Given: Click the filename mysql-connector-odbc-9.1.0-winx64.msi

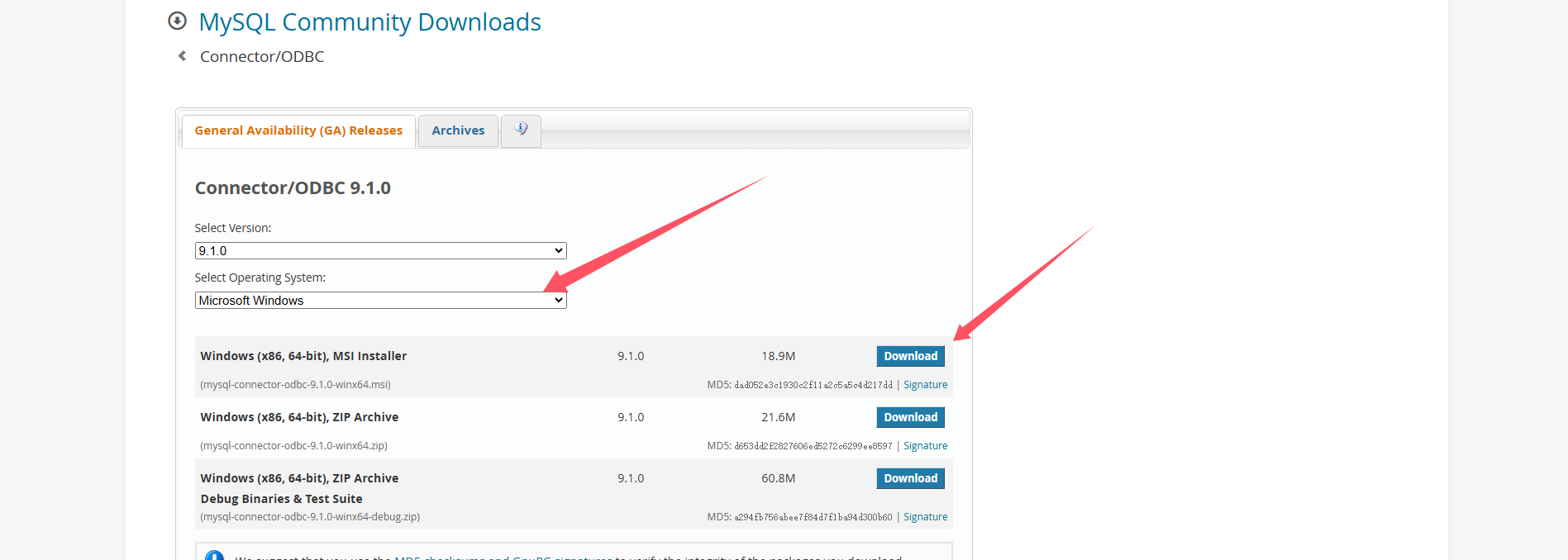Looking at the screenshot, I should [295, 385].
